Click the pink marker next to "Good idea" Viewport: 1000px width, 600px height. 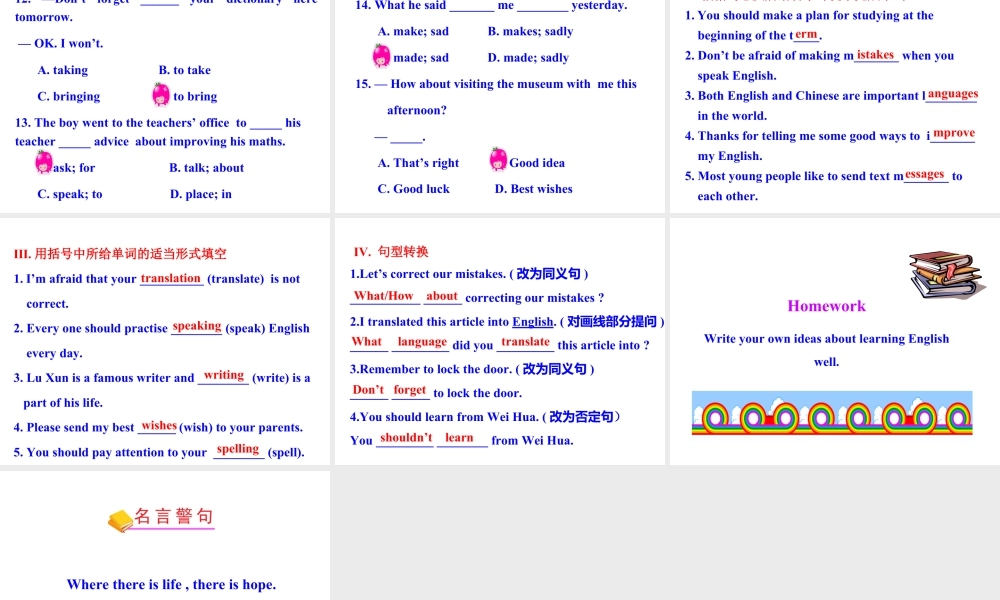click(498, 160)
